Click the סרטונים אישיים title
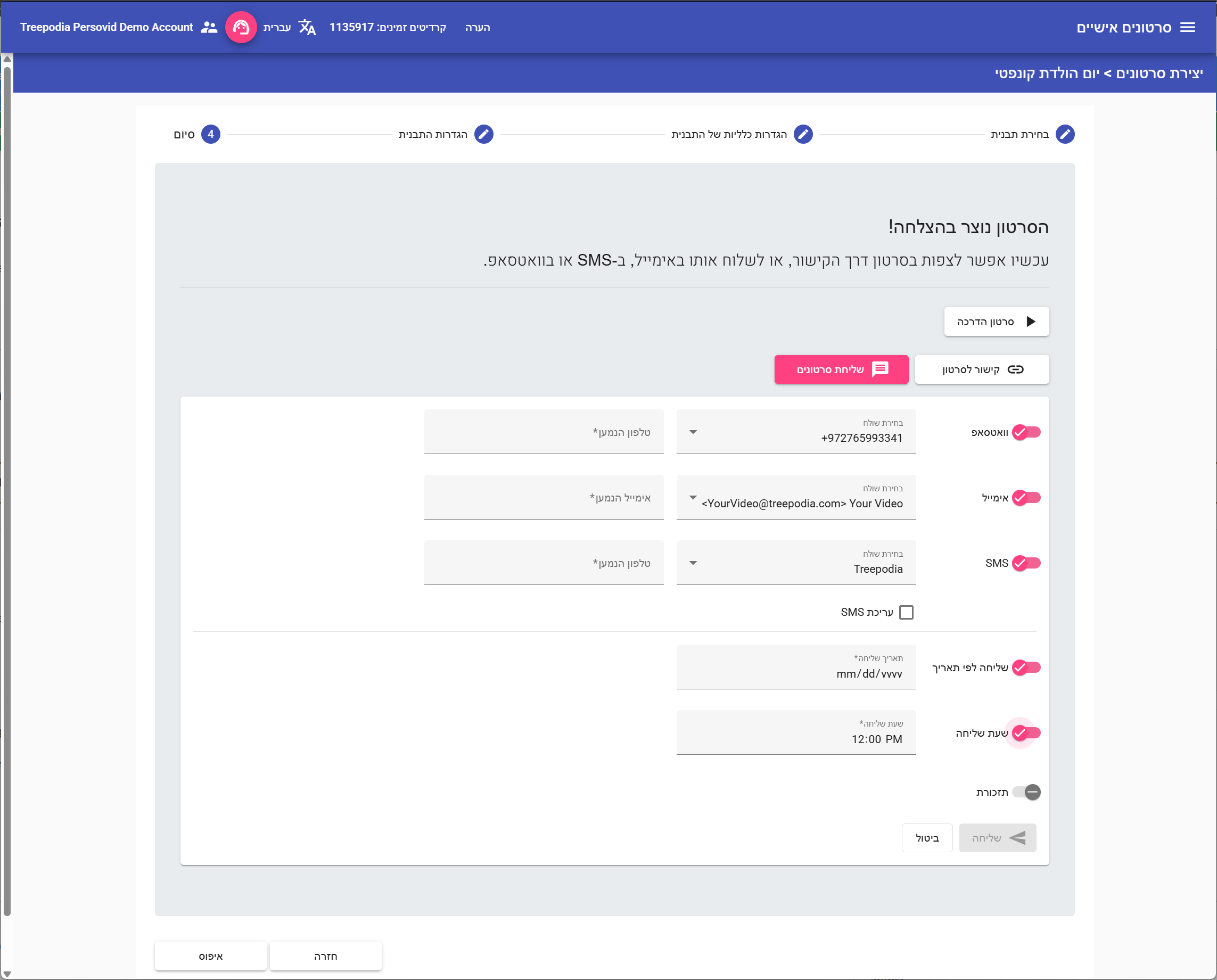Image resolution: width=1217 pixels, height=980 pixels. coord(1124,27)
